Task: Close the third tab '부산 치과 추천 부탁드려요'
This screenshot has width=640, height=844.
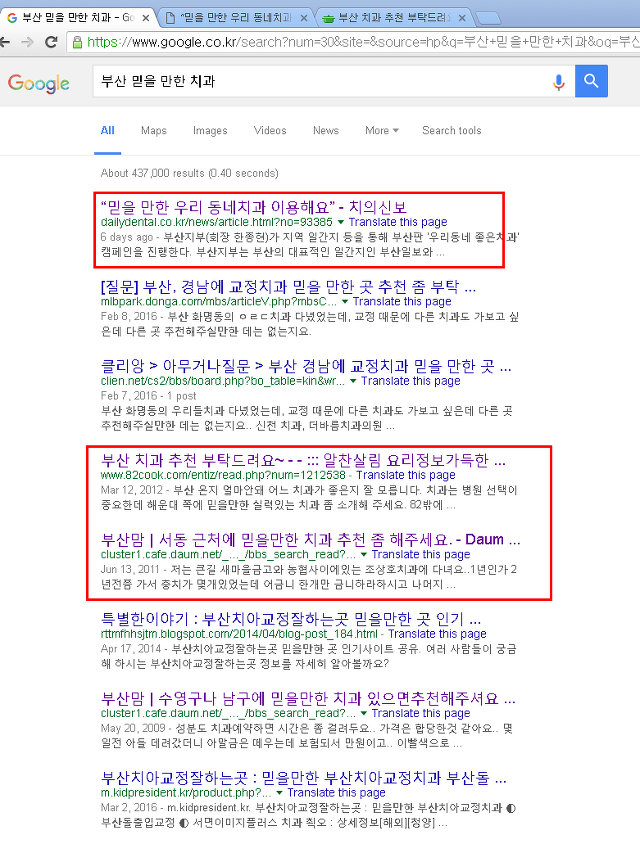Action: click(x=462, y=18)
